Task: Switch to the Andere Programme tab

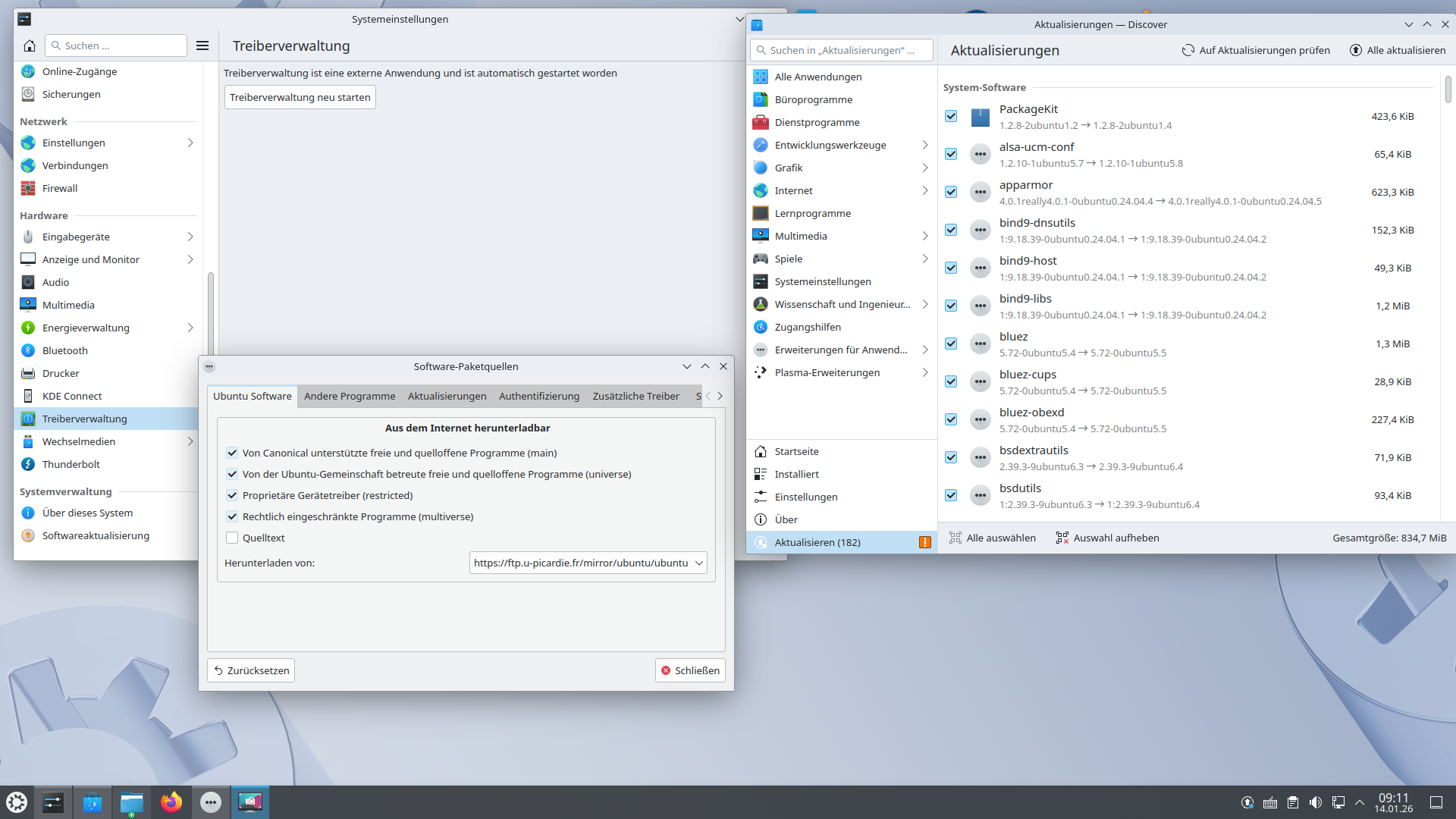Action: [x=350, y=396]
